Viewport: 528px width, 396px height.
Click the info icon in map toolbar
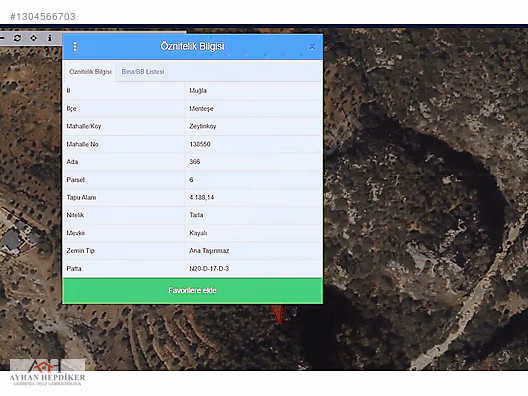50,38
